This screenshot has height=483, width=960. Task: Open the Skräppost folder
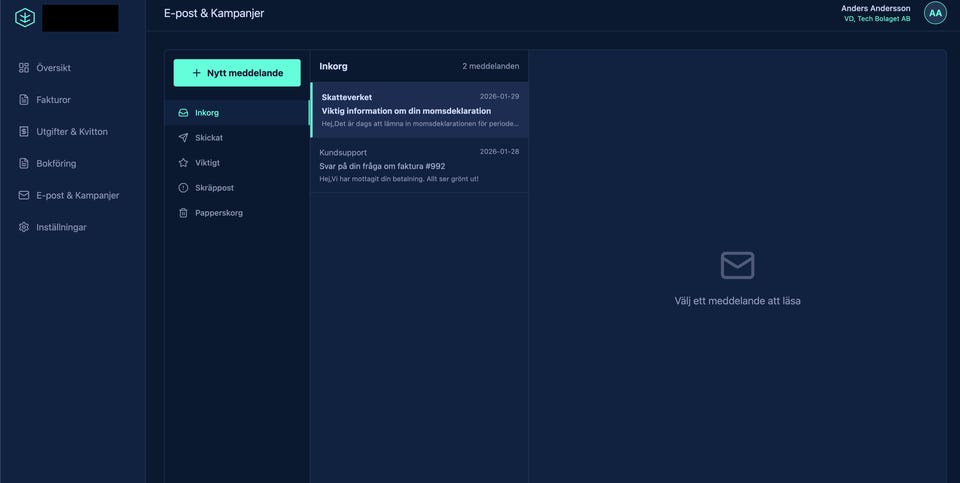click(237, 188)
